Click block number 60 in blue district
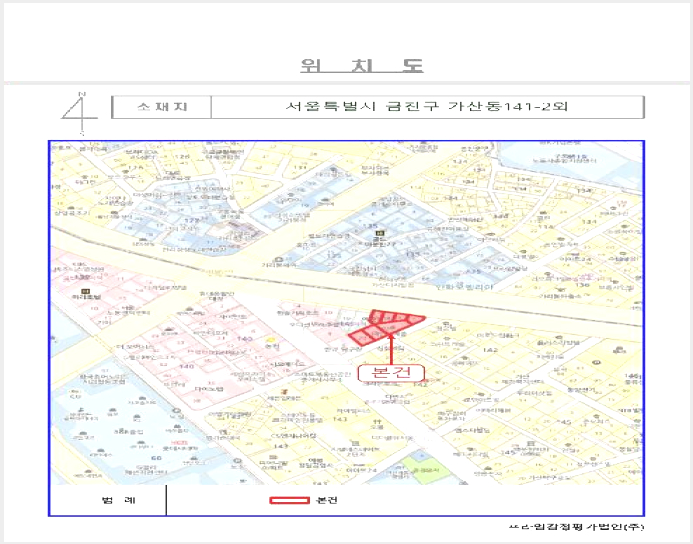 156,458
